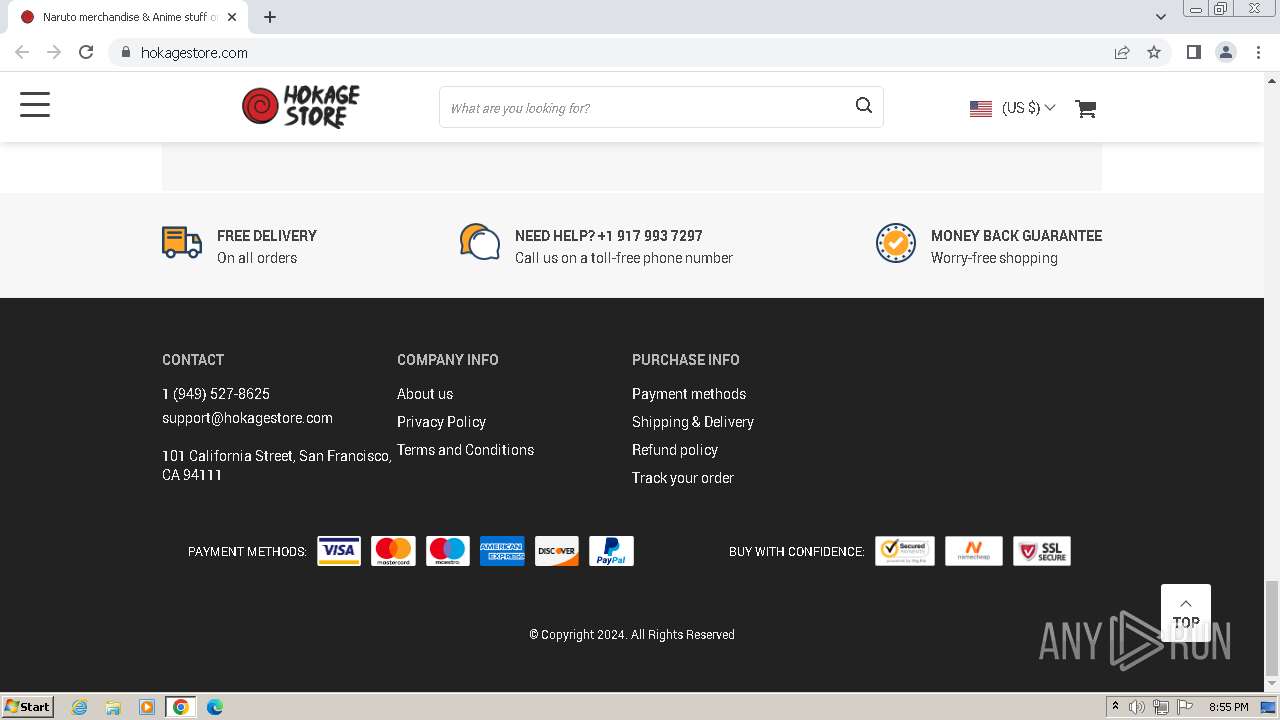The width and height of the screenshot is (1280, 720).
Task: Open Terms and Conditions link
Action: (x=465, y=450)
